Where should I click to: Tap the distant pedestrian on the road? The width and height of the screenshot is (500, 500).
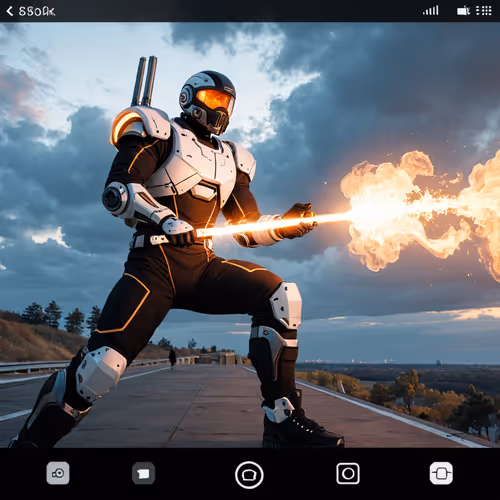click(172, 358)
